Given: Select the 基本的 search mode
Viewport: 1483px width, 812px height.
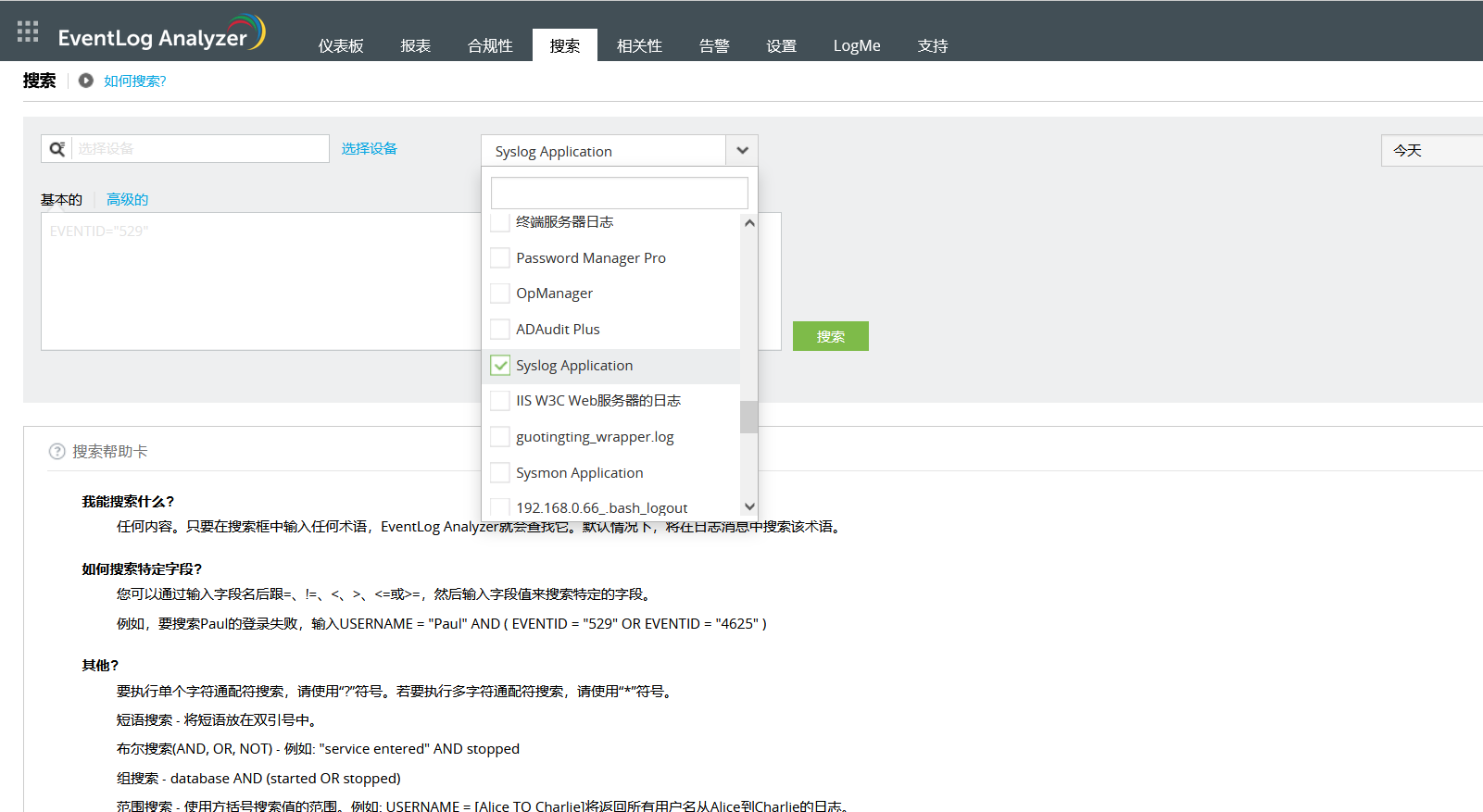Looking at the screenshot, I should coord(61,199).
